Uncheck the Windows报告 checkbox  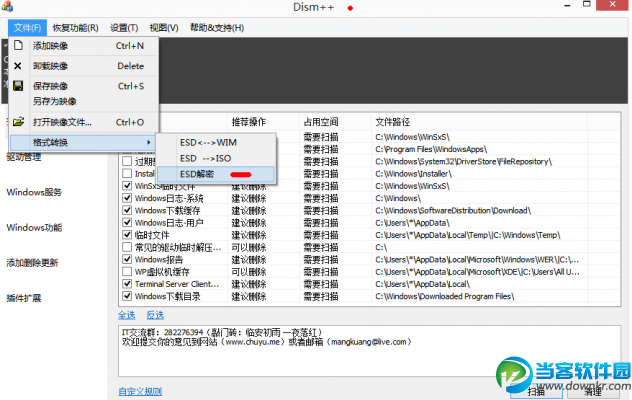click(x=127, y=259)
